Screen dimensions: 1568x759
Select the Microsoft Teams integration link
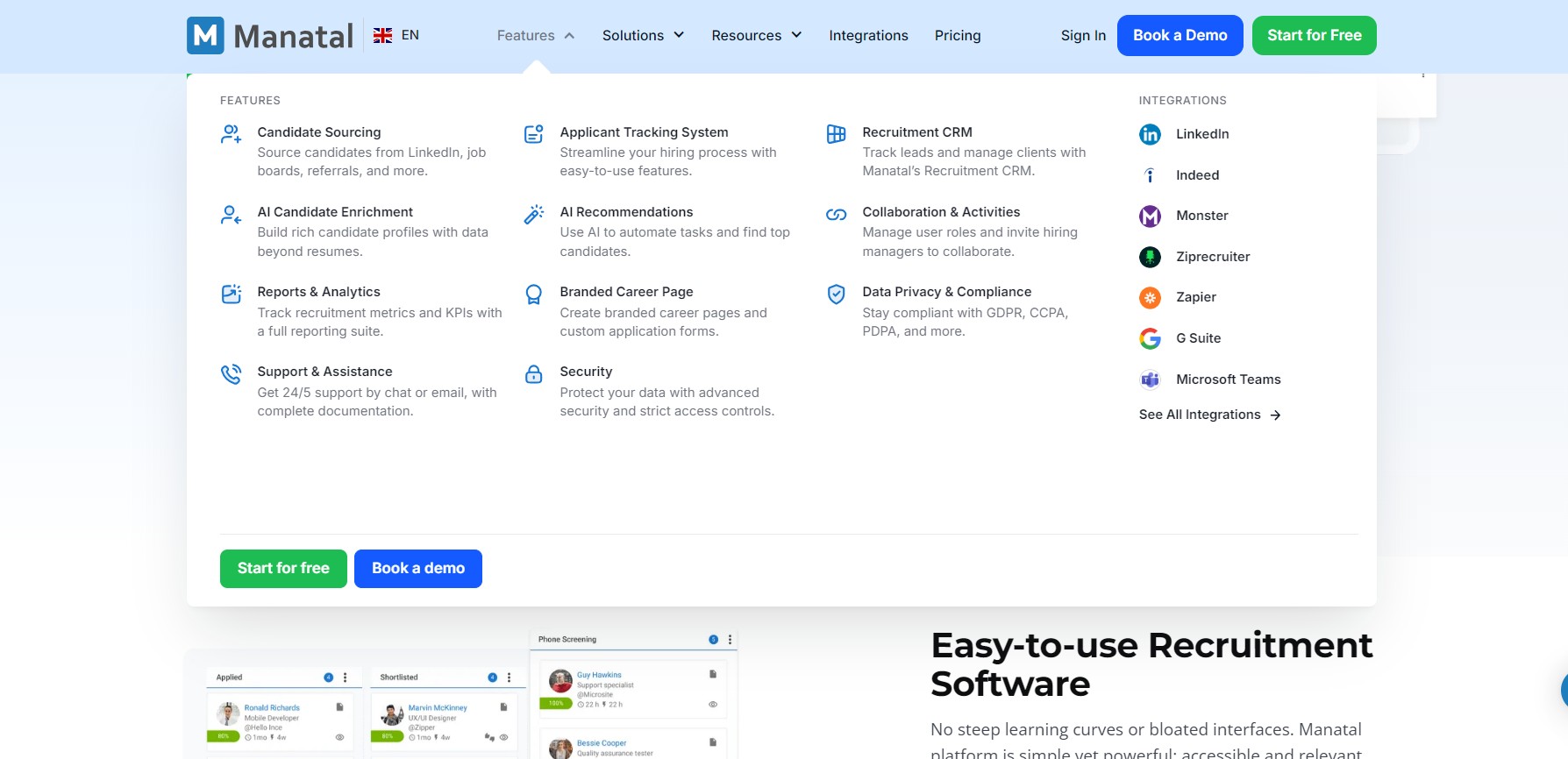pos(1228,379)
